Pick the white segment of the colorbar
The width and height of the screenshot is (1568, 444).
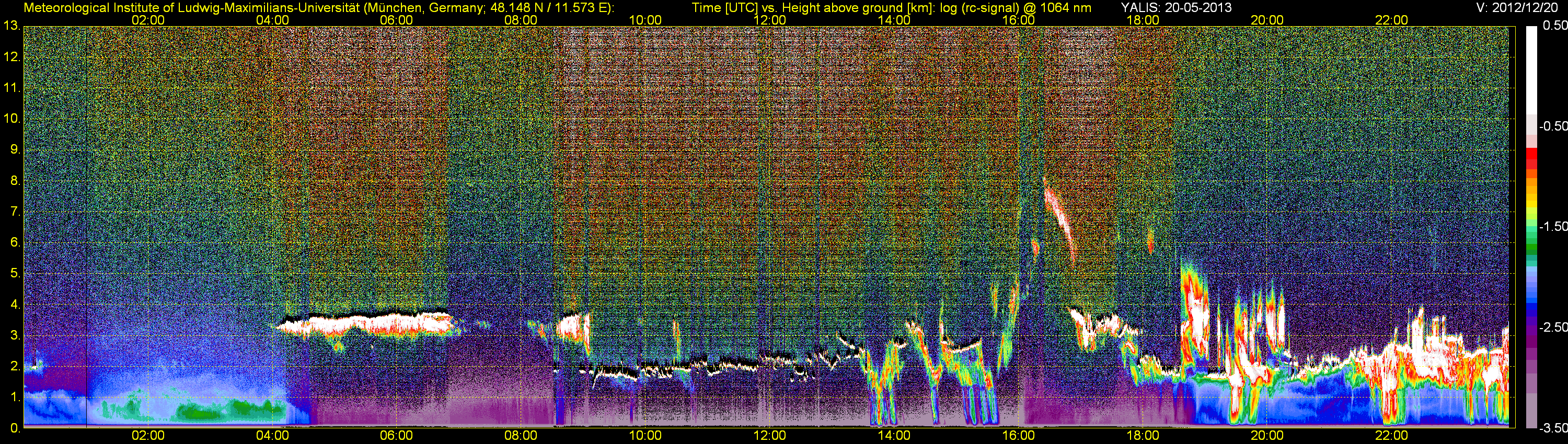1531,70
